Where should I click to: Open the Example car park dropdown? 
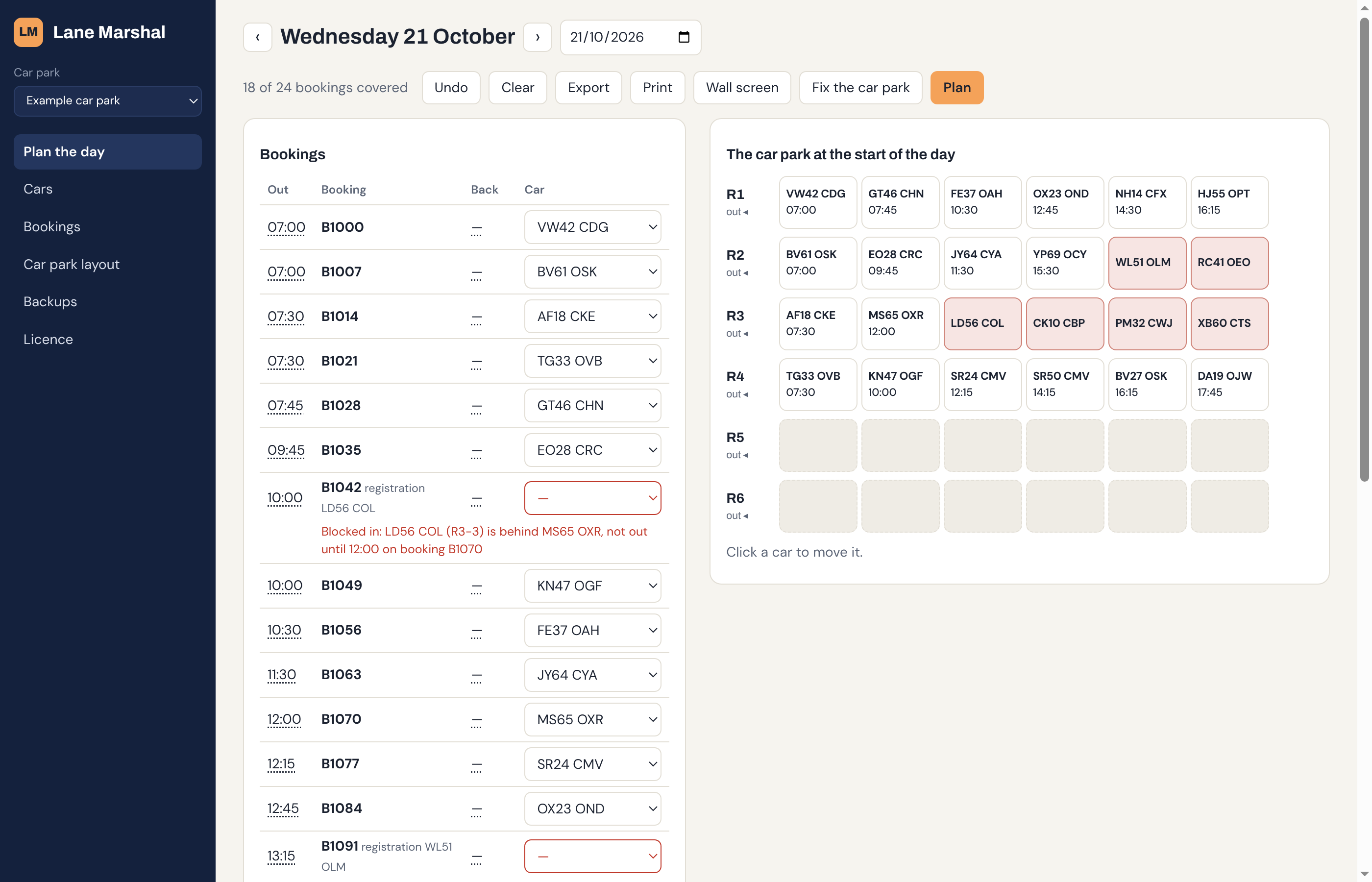tap(108, 101)
